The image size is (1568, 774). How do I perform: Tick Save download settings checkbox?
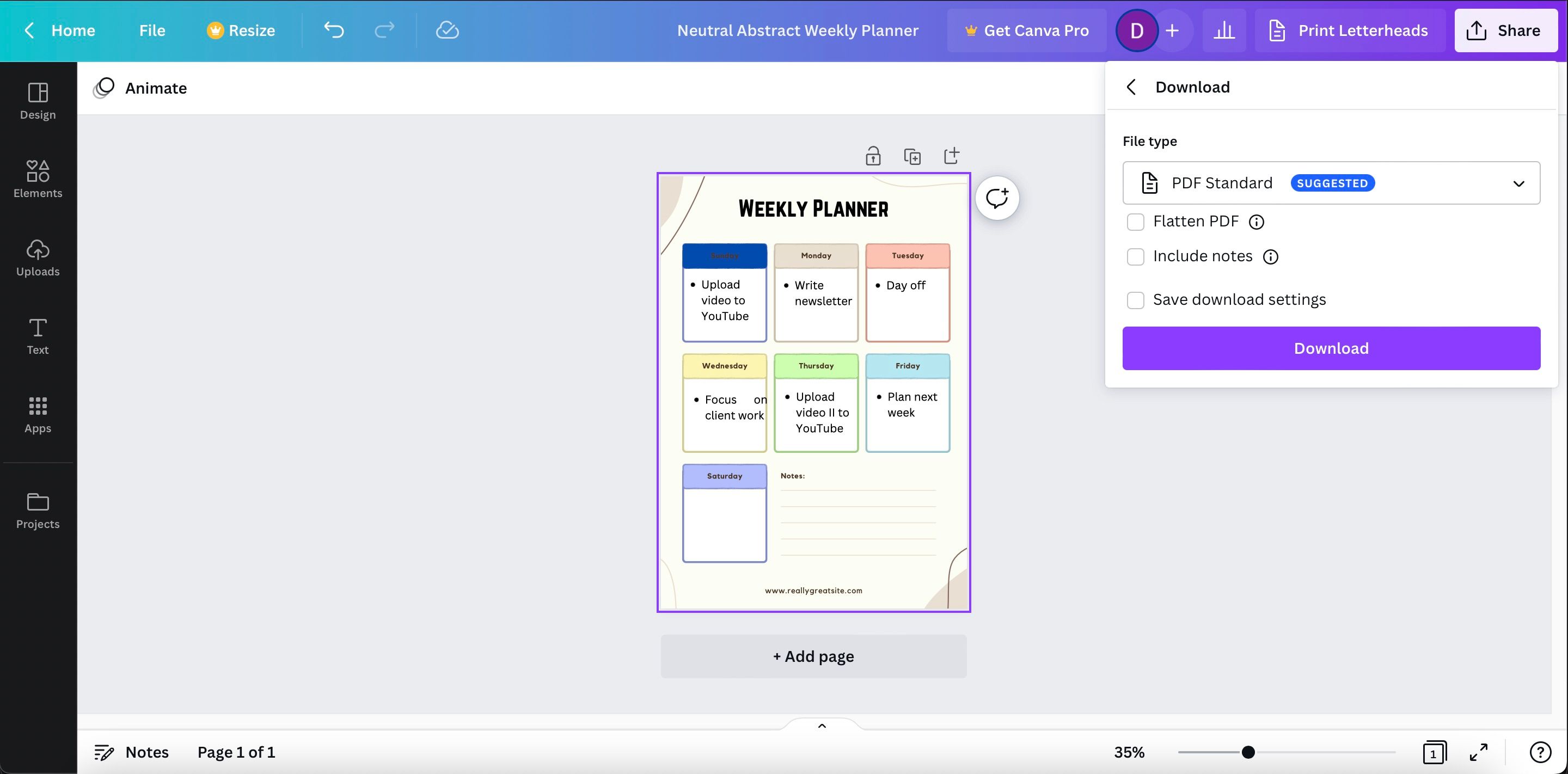[1135, 300]
